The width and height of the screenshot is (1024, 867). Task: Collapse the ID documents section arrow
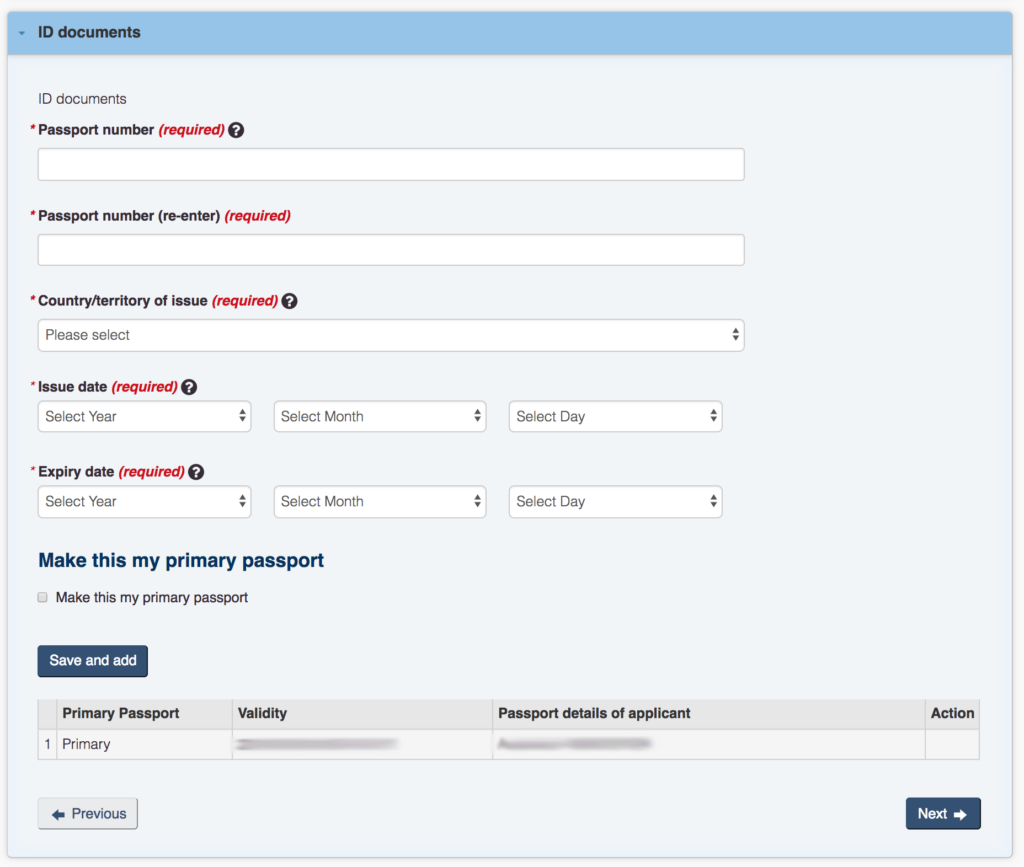pos(22,33)
